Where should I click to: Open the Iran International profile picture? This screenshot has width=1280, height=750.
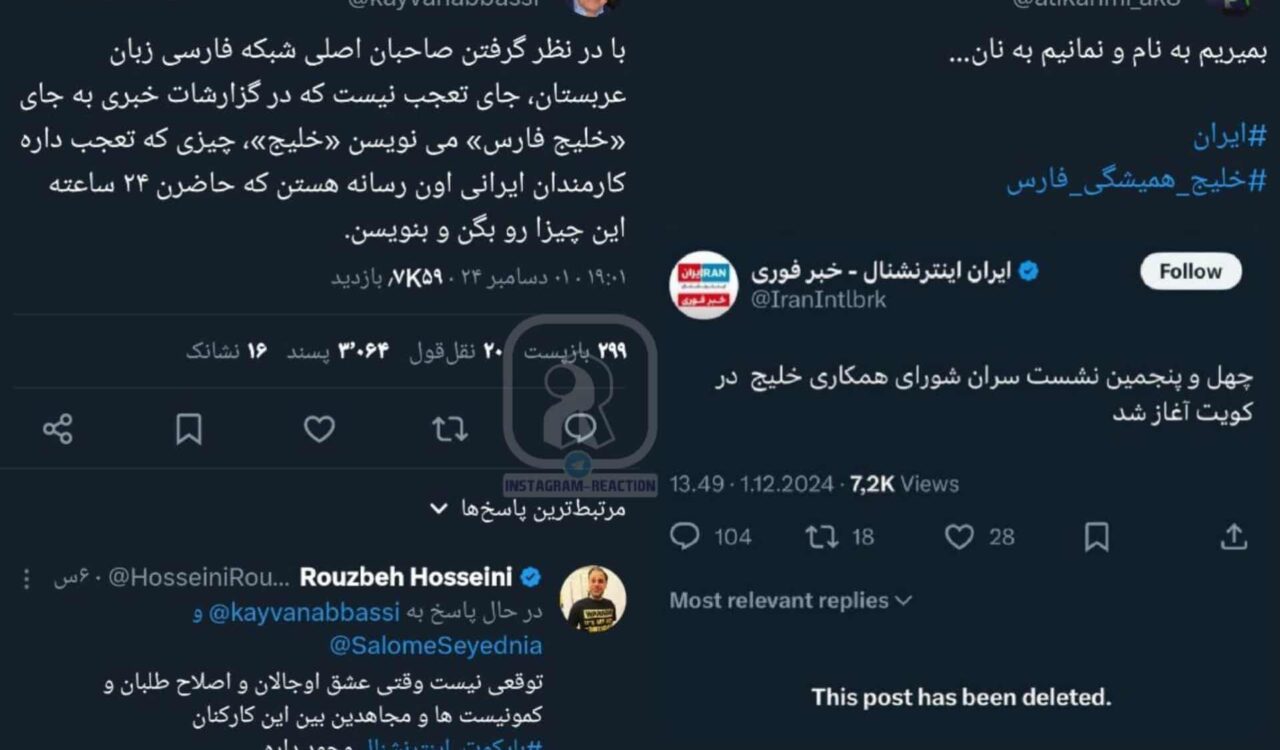tap(704, 284)
